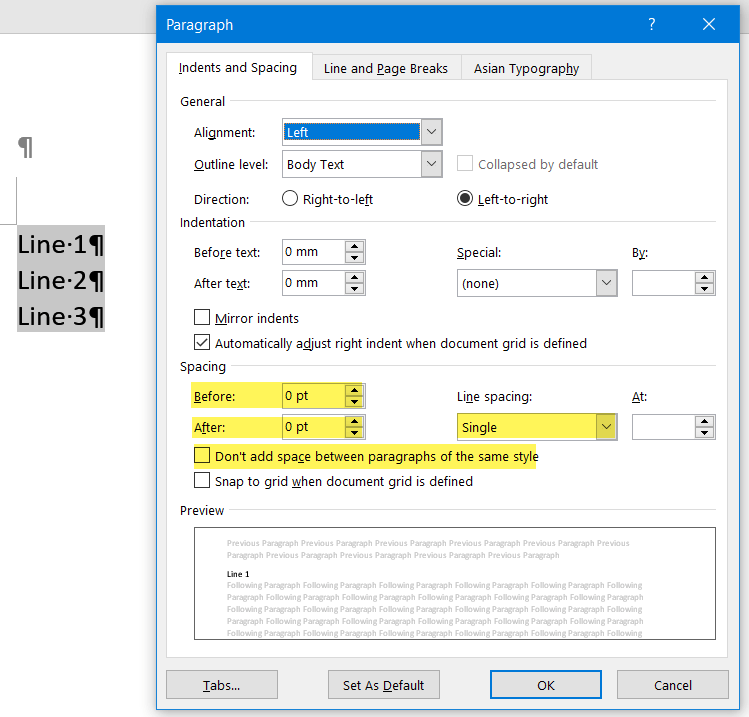Viewport: 749px width, 717px height.
Task: Decrease Spacing After with down arrow
Action: point(354,432)
